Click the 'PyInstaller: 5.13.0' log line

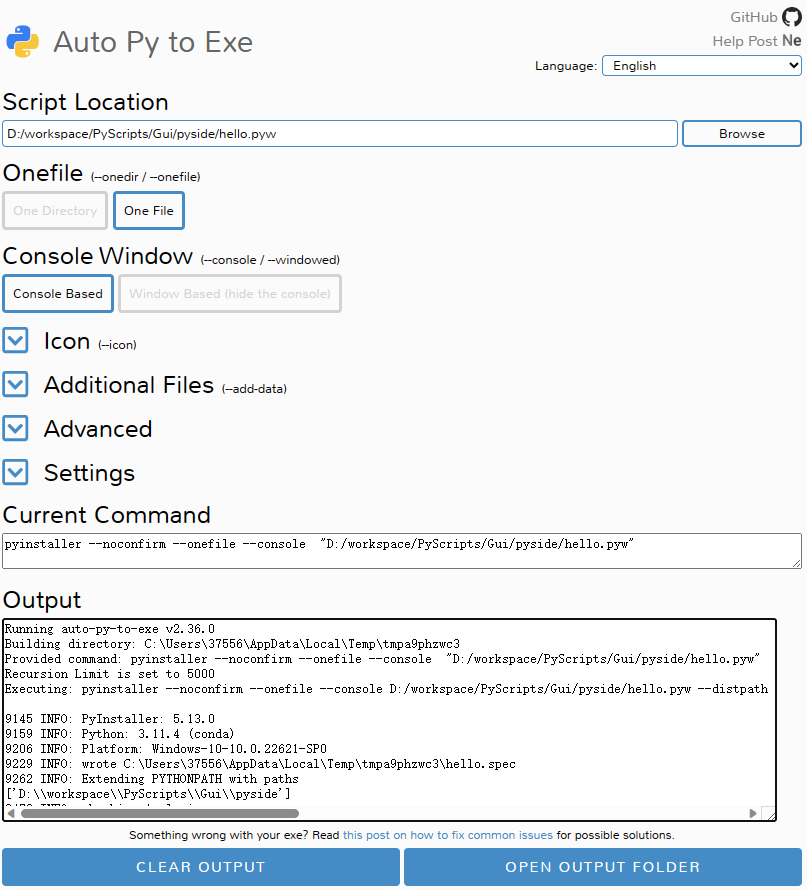coord(110,719)
